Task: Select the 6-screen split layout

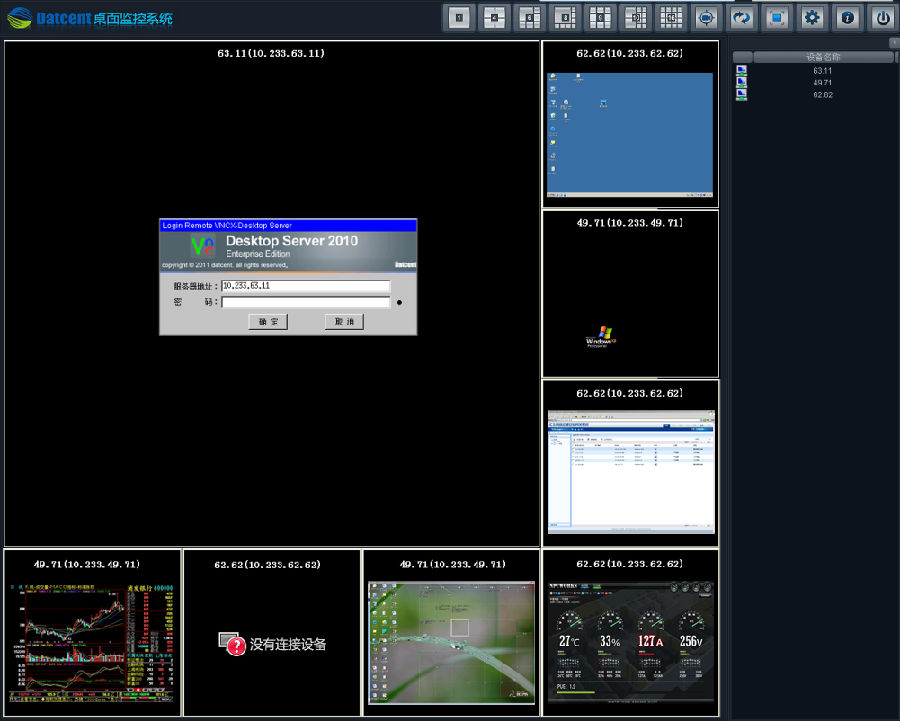Action: coord(529,17)
